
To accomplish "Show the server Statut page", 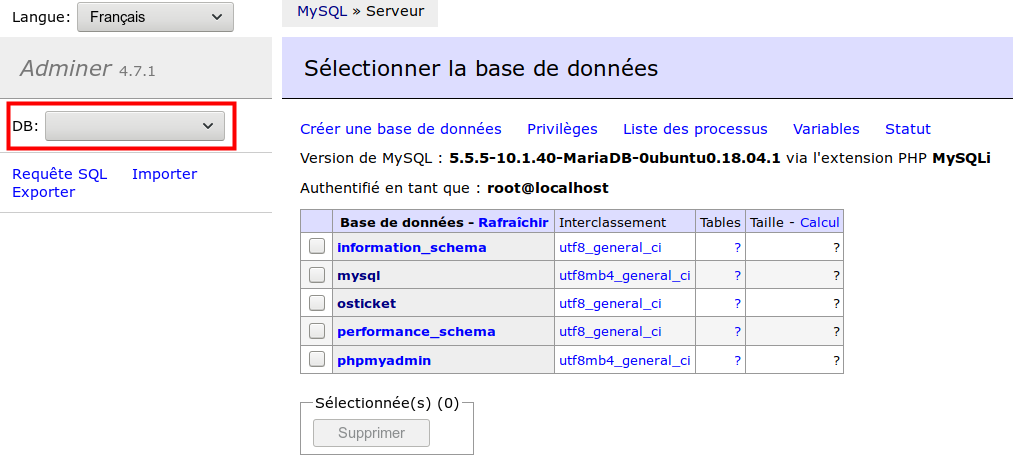I will click(x=907, y=129).
